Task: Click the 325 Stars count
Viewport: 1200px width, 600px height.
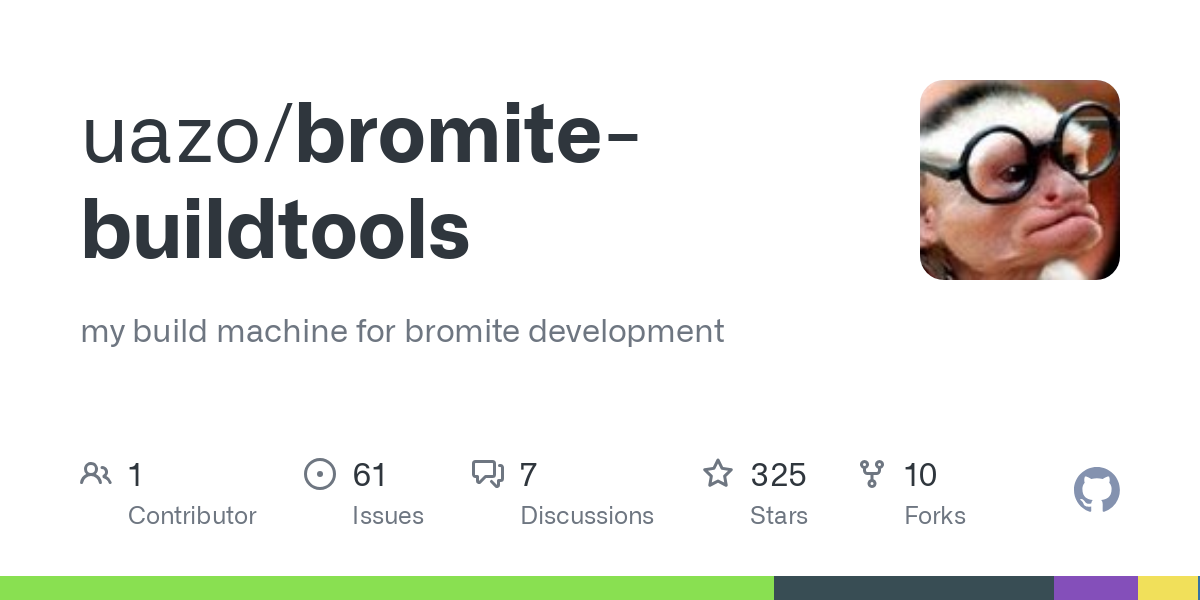Action: pyautogui.click(x=778, y=475)
